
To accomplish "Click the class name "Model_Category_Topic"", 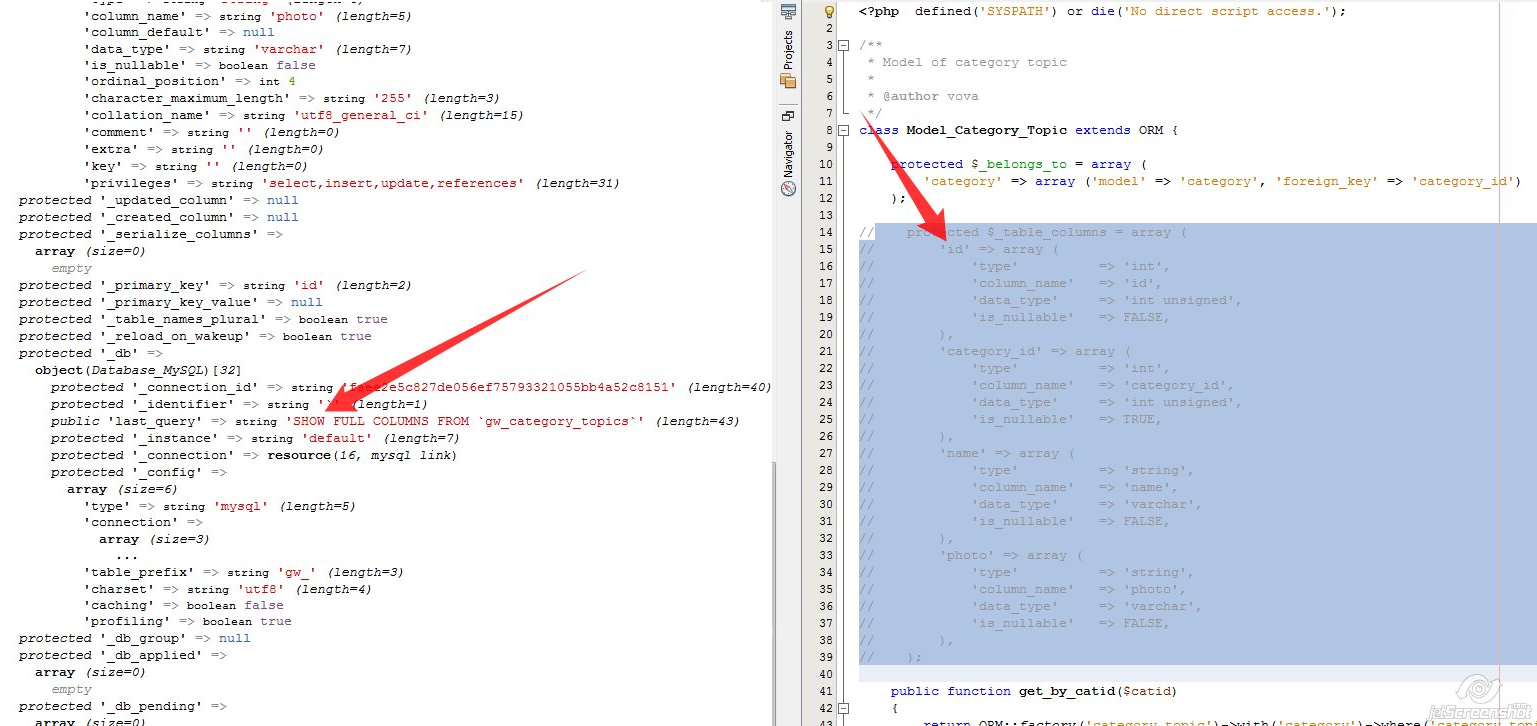I will pyautogui.click(x=986, y=130).
